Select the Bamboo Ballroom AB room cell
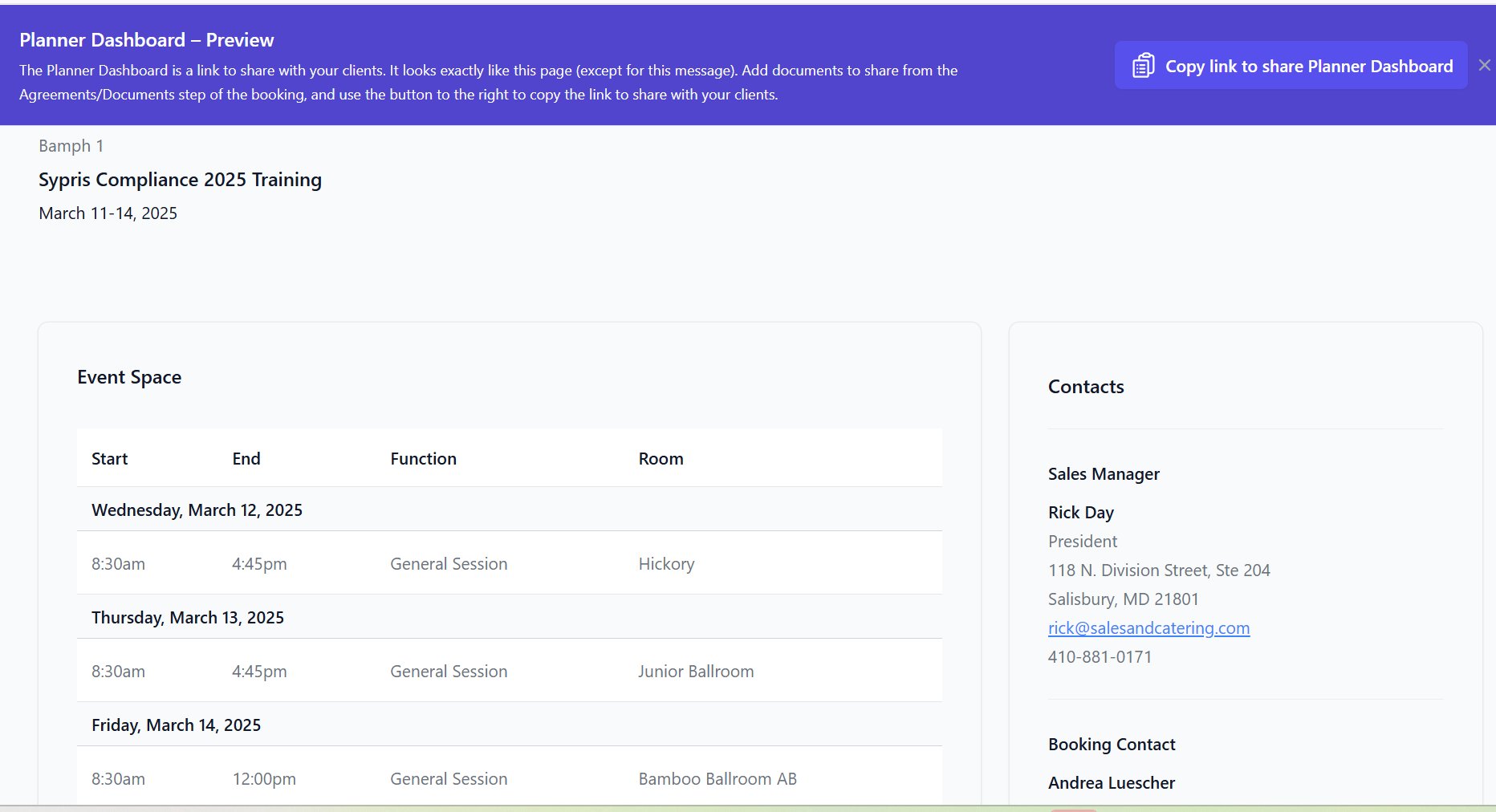Image resolution: width=1496 pixels, height=812 pixels. point(718,779)
